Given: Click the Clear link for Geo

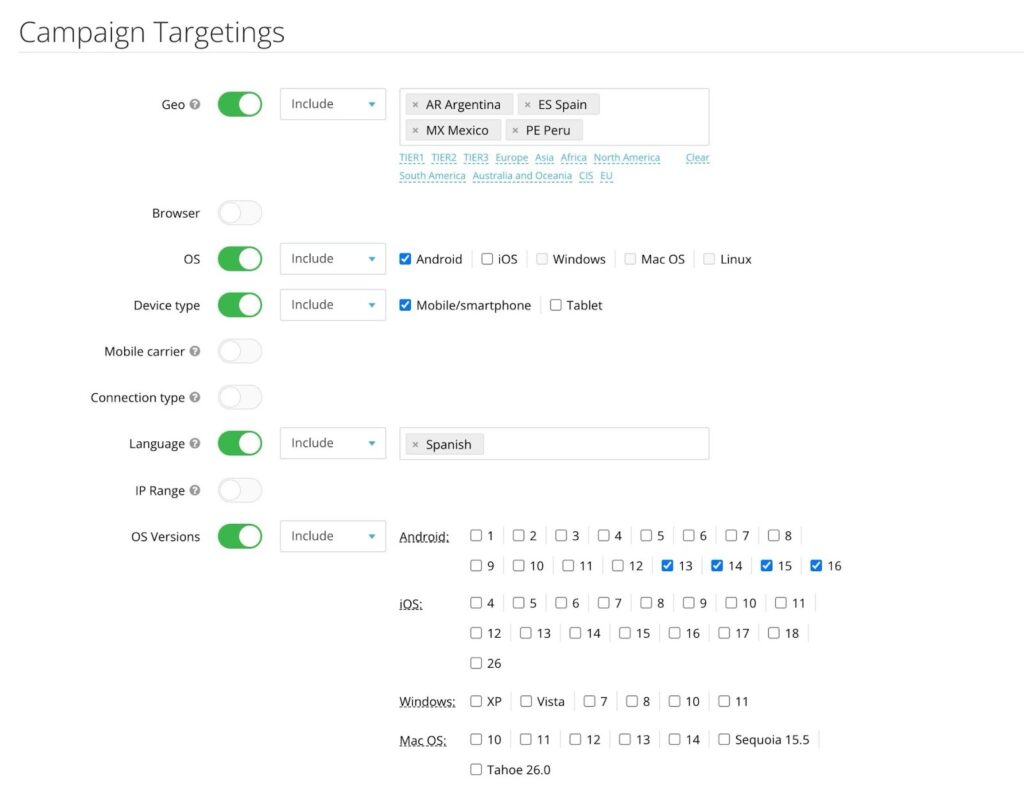Looking at the screenshot, I should pyautogui.click(x=697, y=158).
